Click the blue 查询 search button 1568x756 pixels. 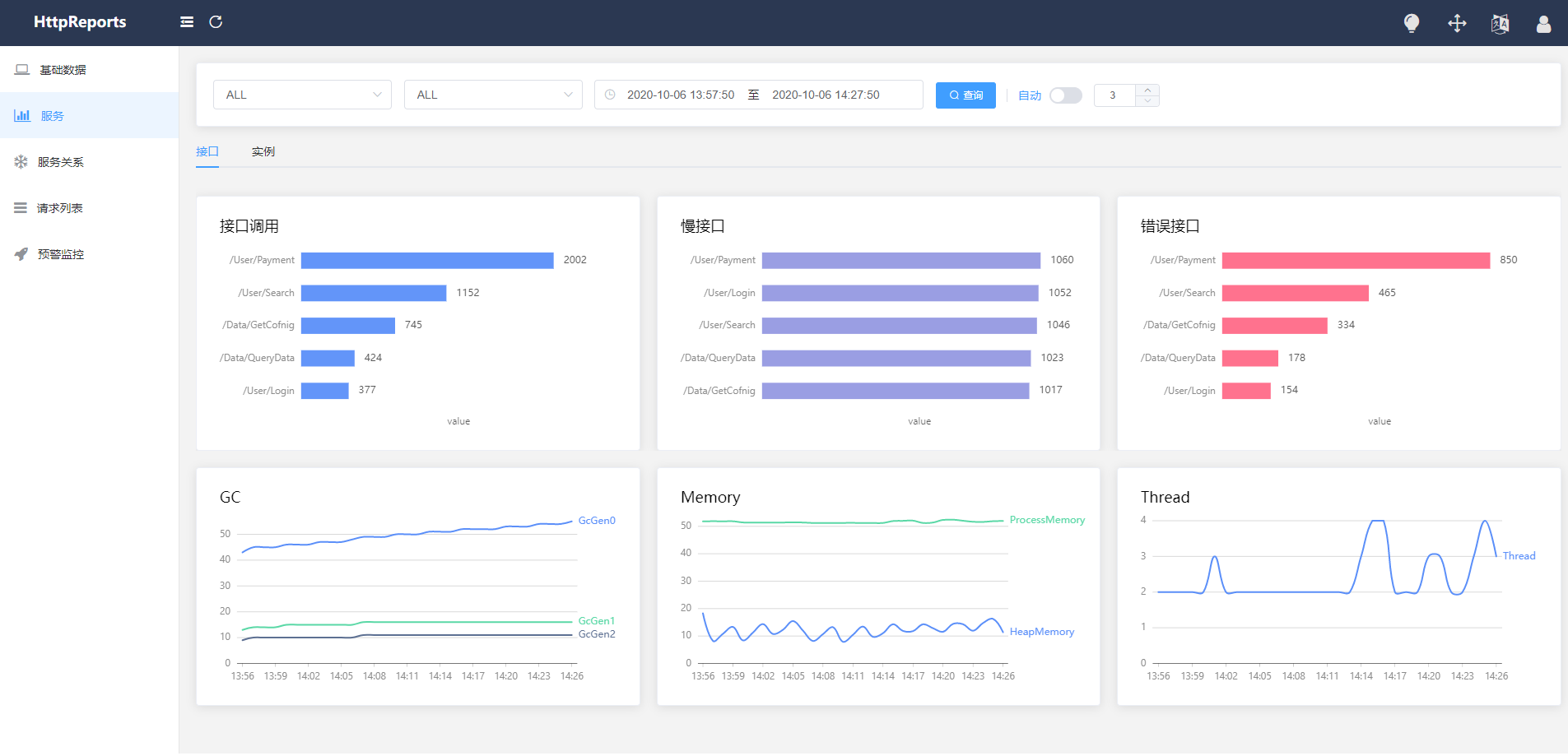(x=965, y=95)
